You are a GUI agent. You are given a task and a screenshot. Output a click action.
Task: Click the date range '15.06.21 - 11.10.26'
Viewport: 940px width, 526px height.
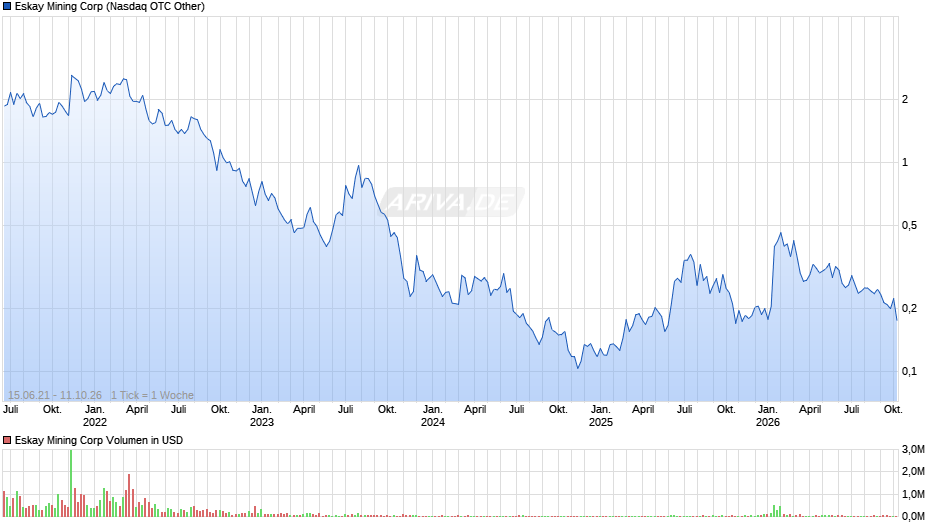pyautogui.click(x=55, y=395)
